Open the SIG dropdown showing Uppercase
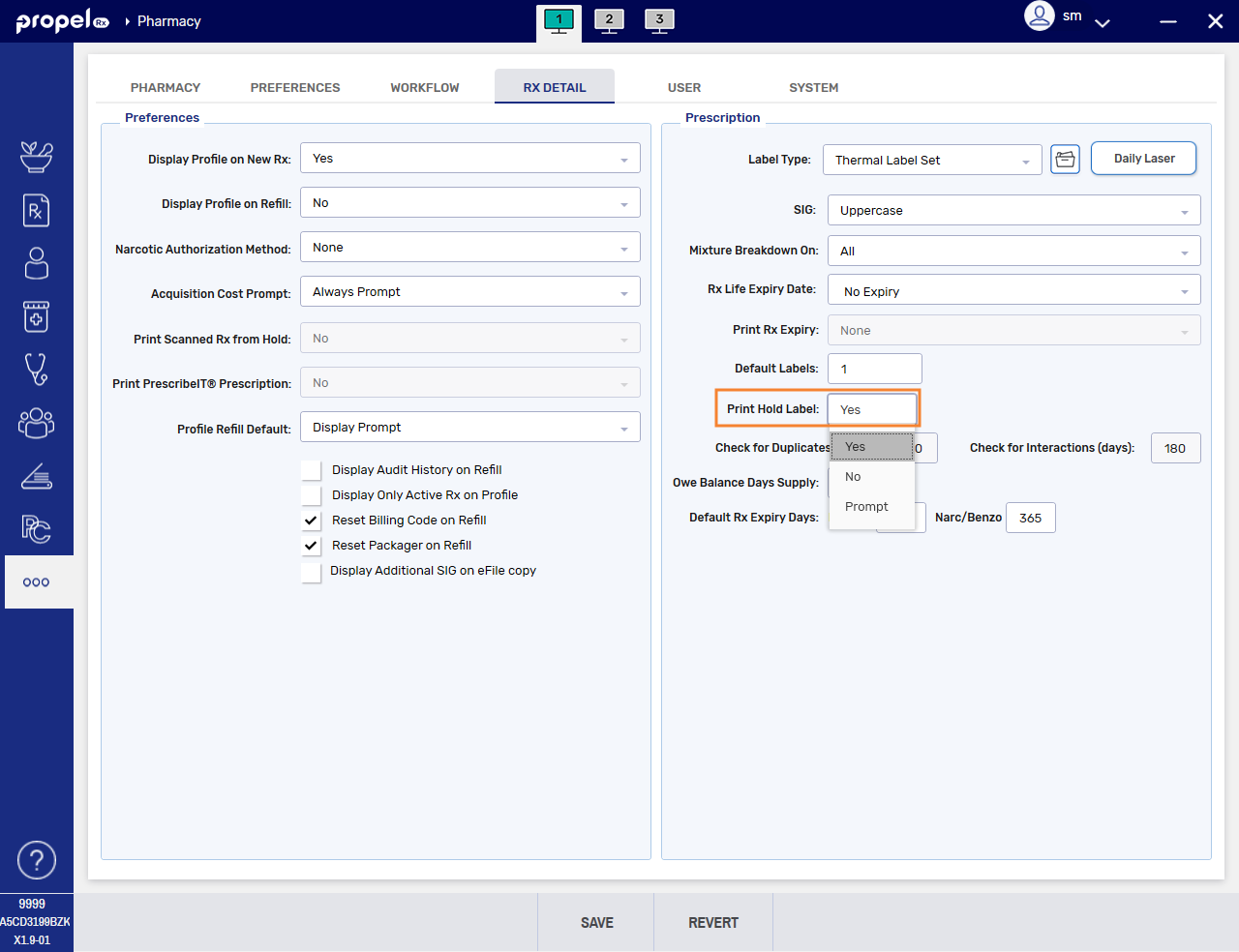The image size is (1239, 952). 1012,210
